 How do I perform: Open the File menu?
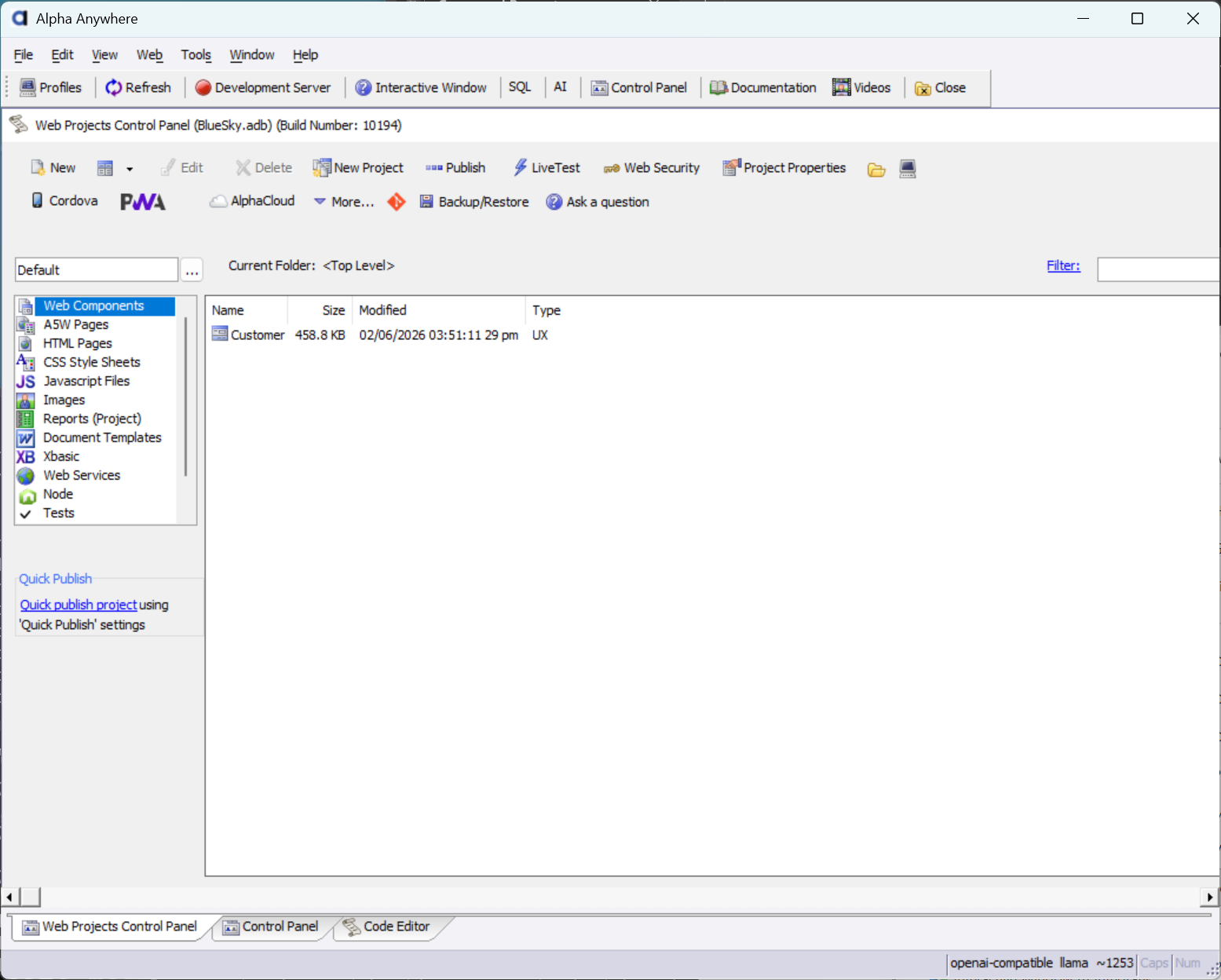pyautogui.click(x=24, y=55)
